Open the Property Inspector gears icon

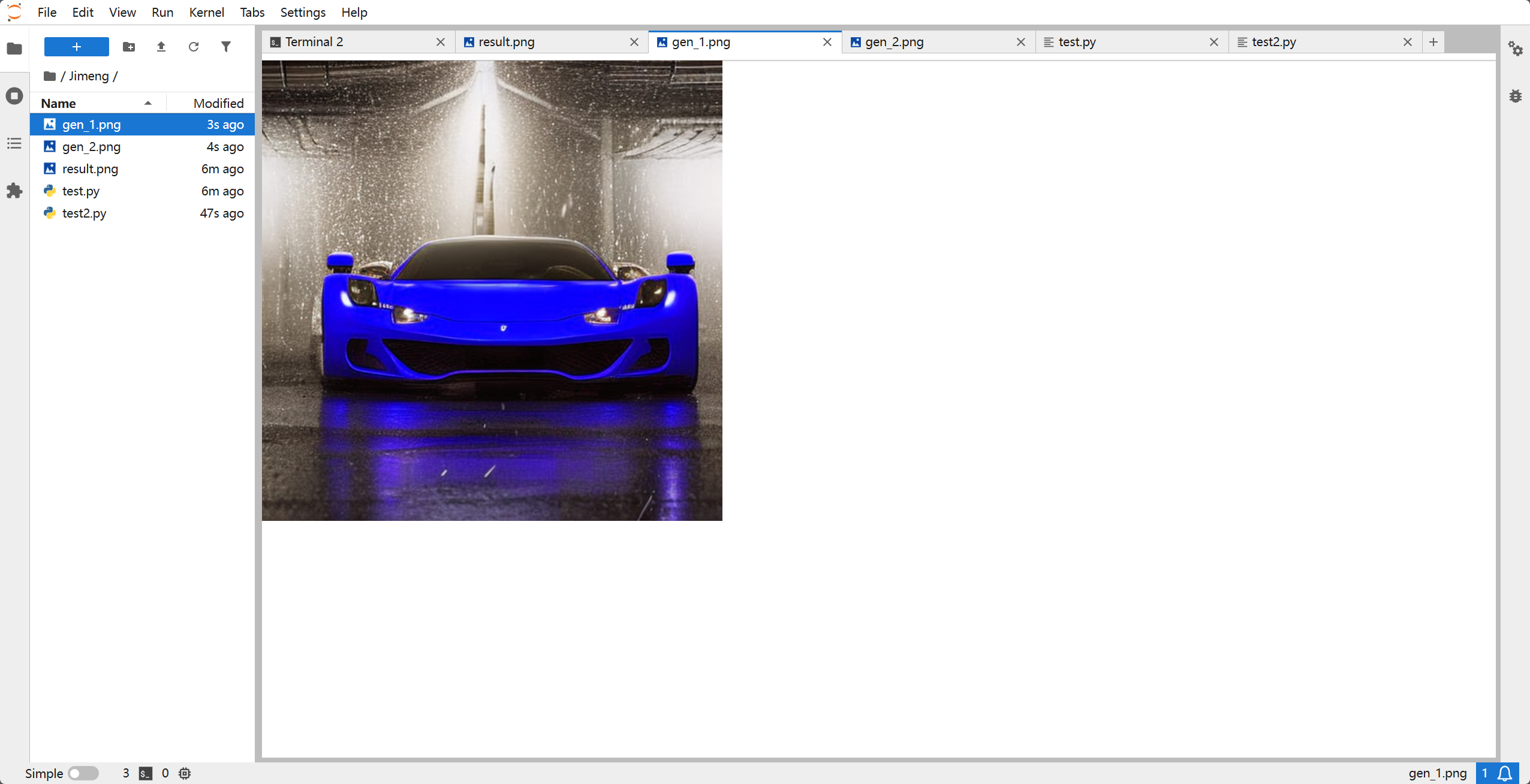tap(1516, 49)
